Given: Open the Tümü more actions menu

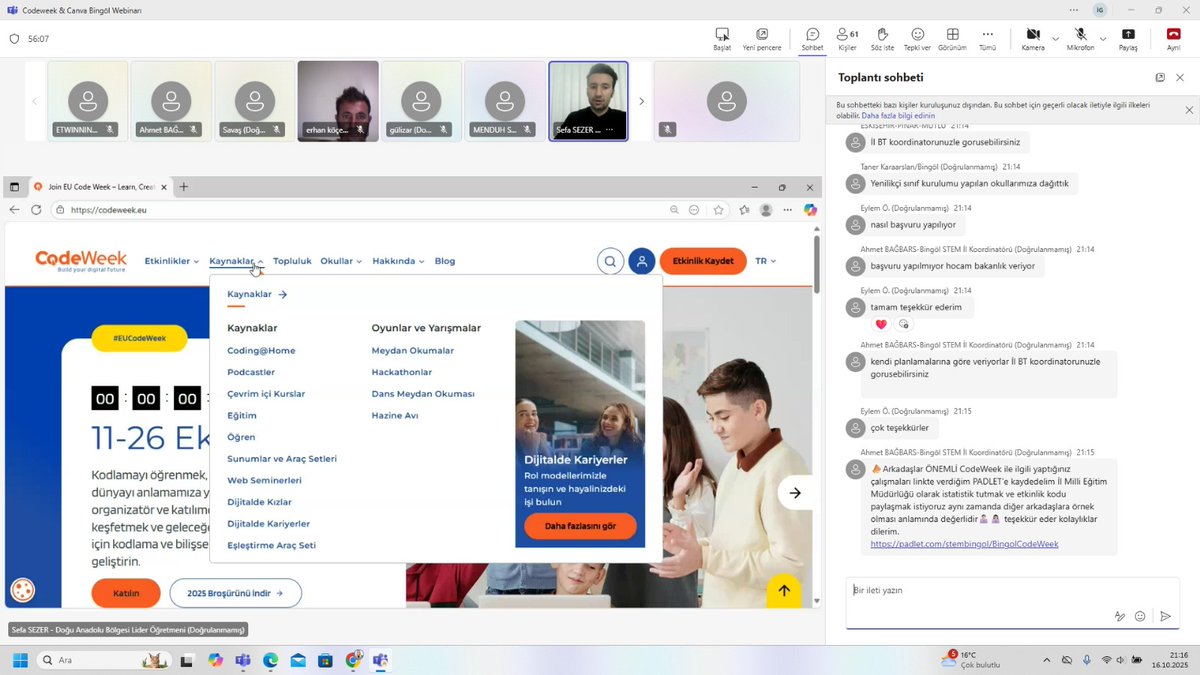Looking at the screenshot, I should pos(987,39).
